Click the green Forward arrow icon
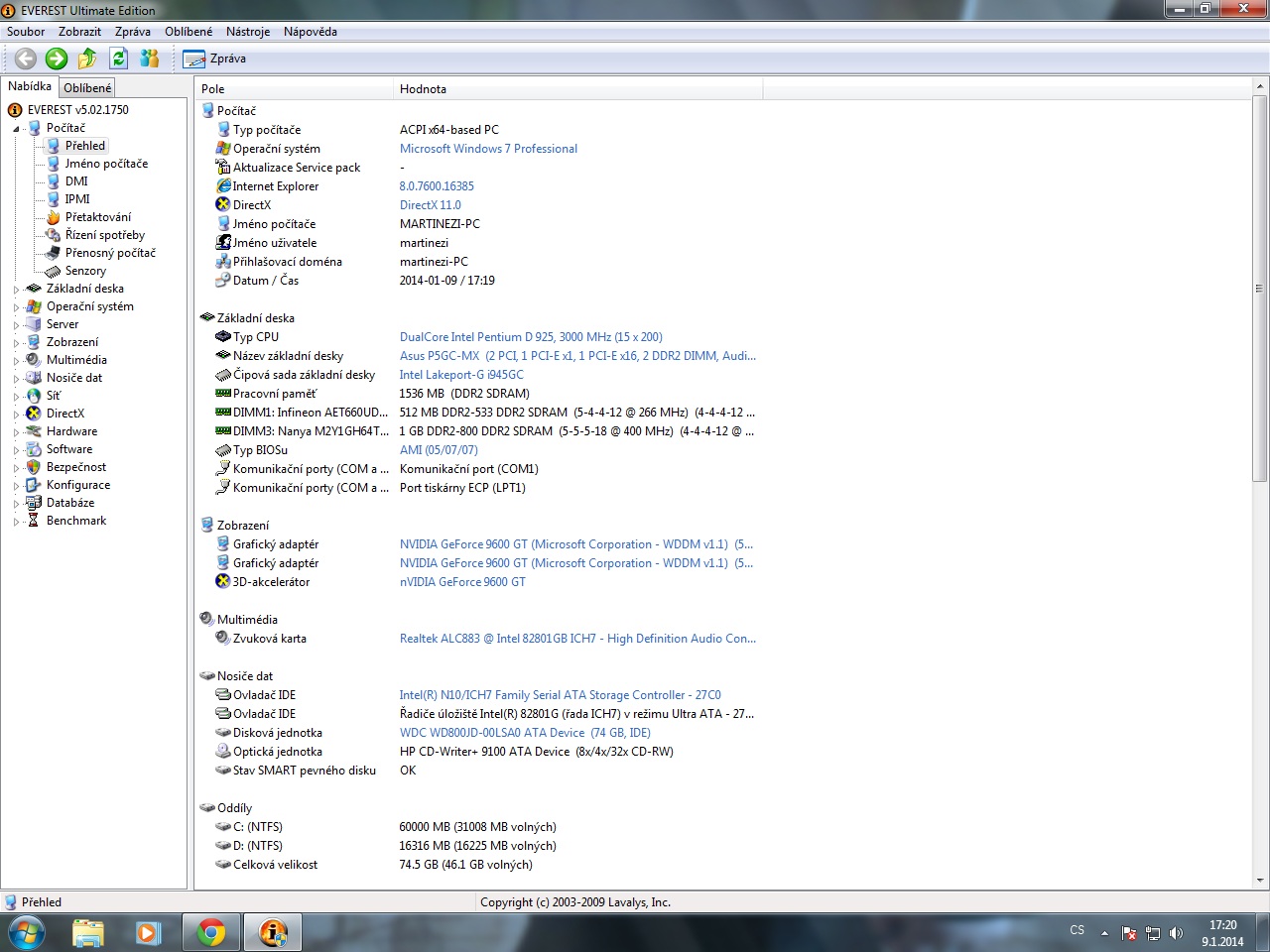1270x952 pixels. point(57,59)
